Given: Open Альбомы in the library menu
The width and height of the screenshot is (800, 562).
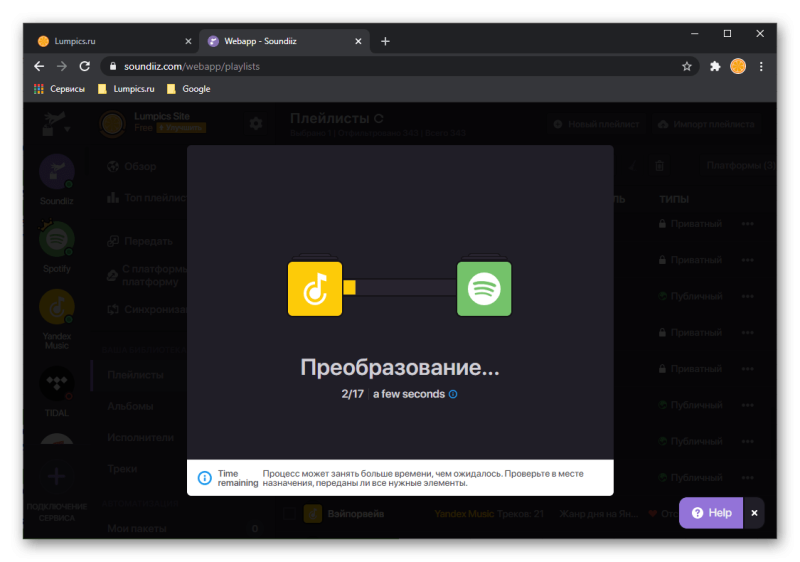Looking at the screenshot, I should pos(130,406).
